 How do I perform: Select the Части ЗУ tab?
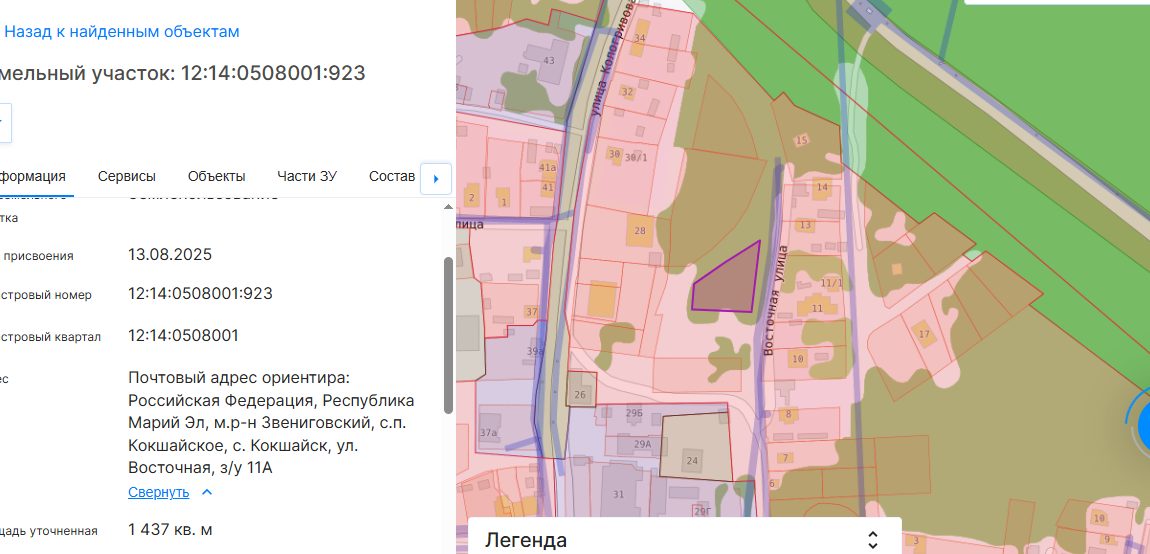(307, 177)
